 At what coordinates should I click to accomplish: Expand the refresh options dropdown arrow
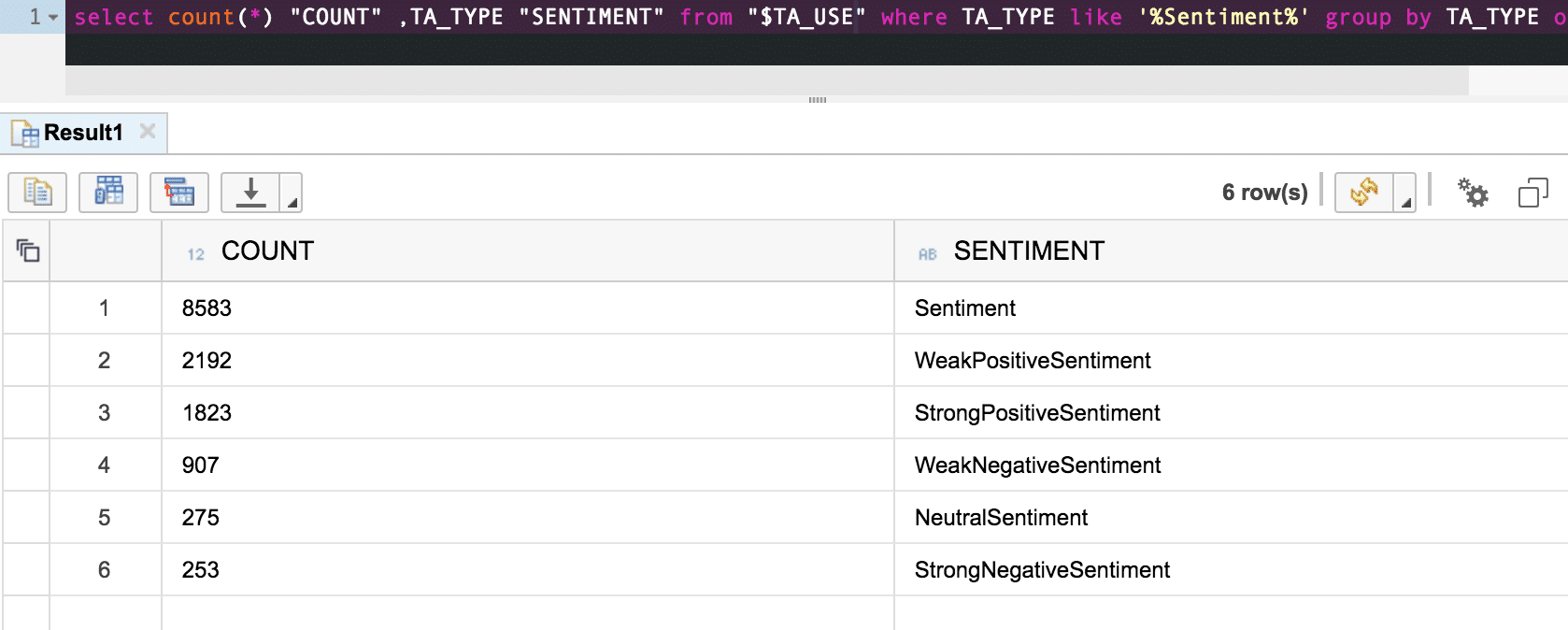1405,200
